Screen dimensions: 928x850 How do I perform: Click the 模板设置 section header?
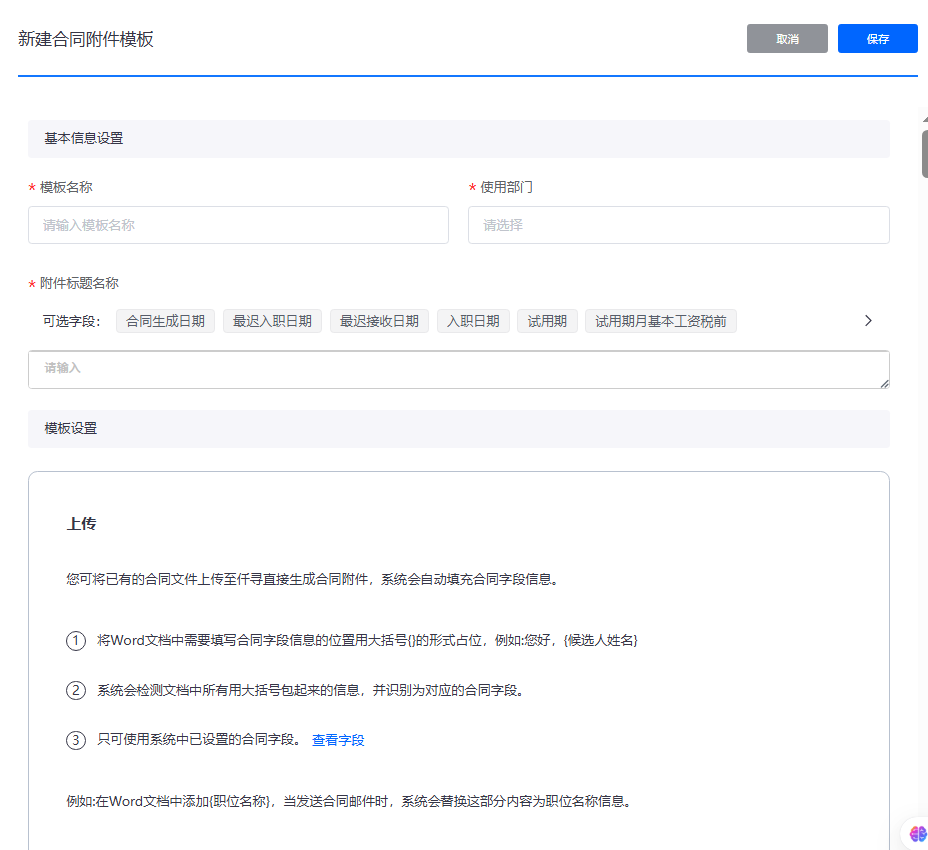(x=459, y=429)
